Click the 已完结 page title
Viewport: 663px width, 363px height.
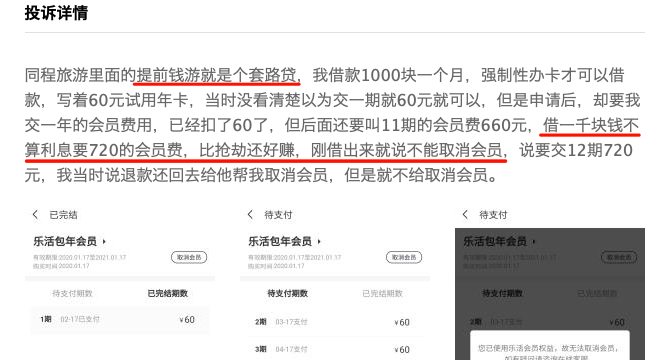coord(63,215)
